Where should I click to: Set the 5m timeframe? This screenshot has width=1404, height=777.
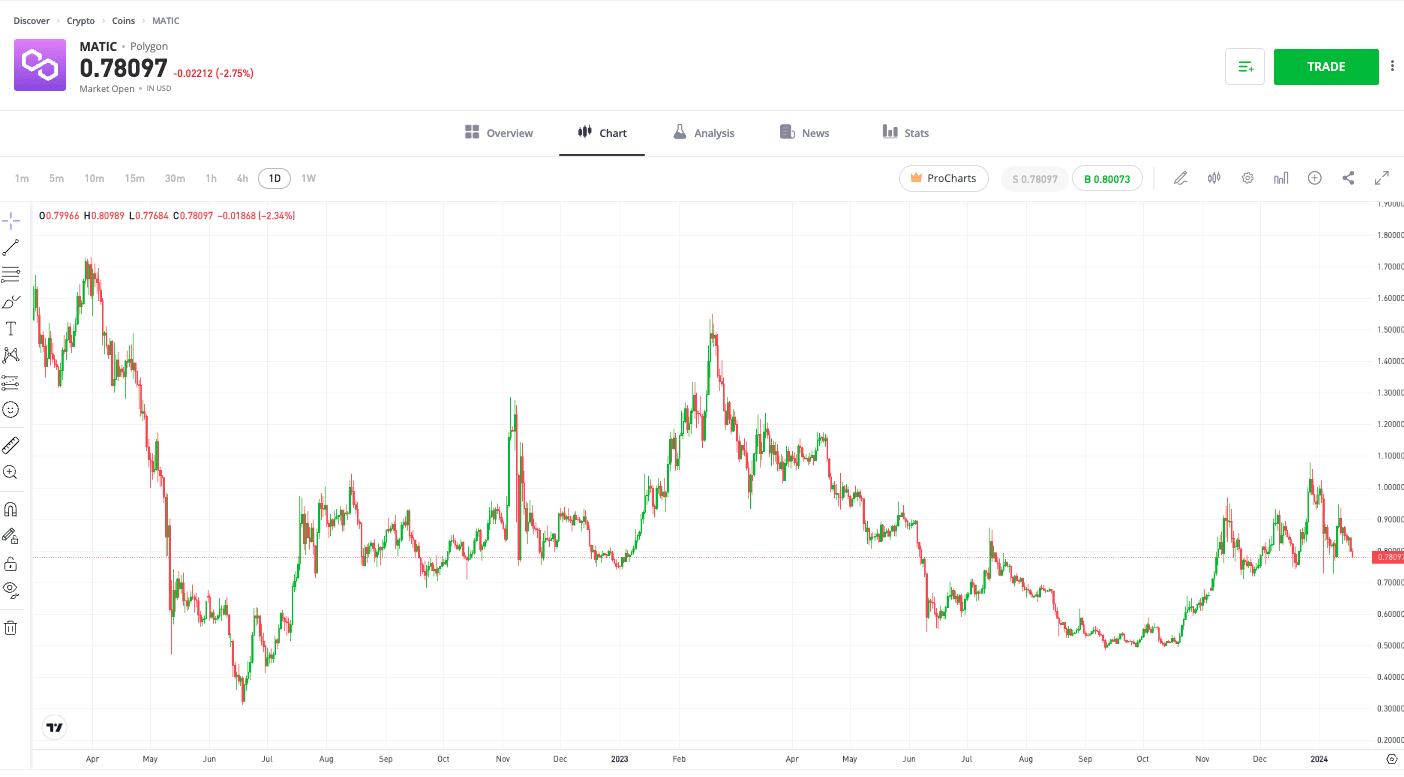pyautogui.click(x=57, y=179)
